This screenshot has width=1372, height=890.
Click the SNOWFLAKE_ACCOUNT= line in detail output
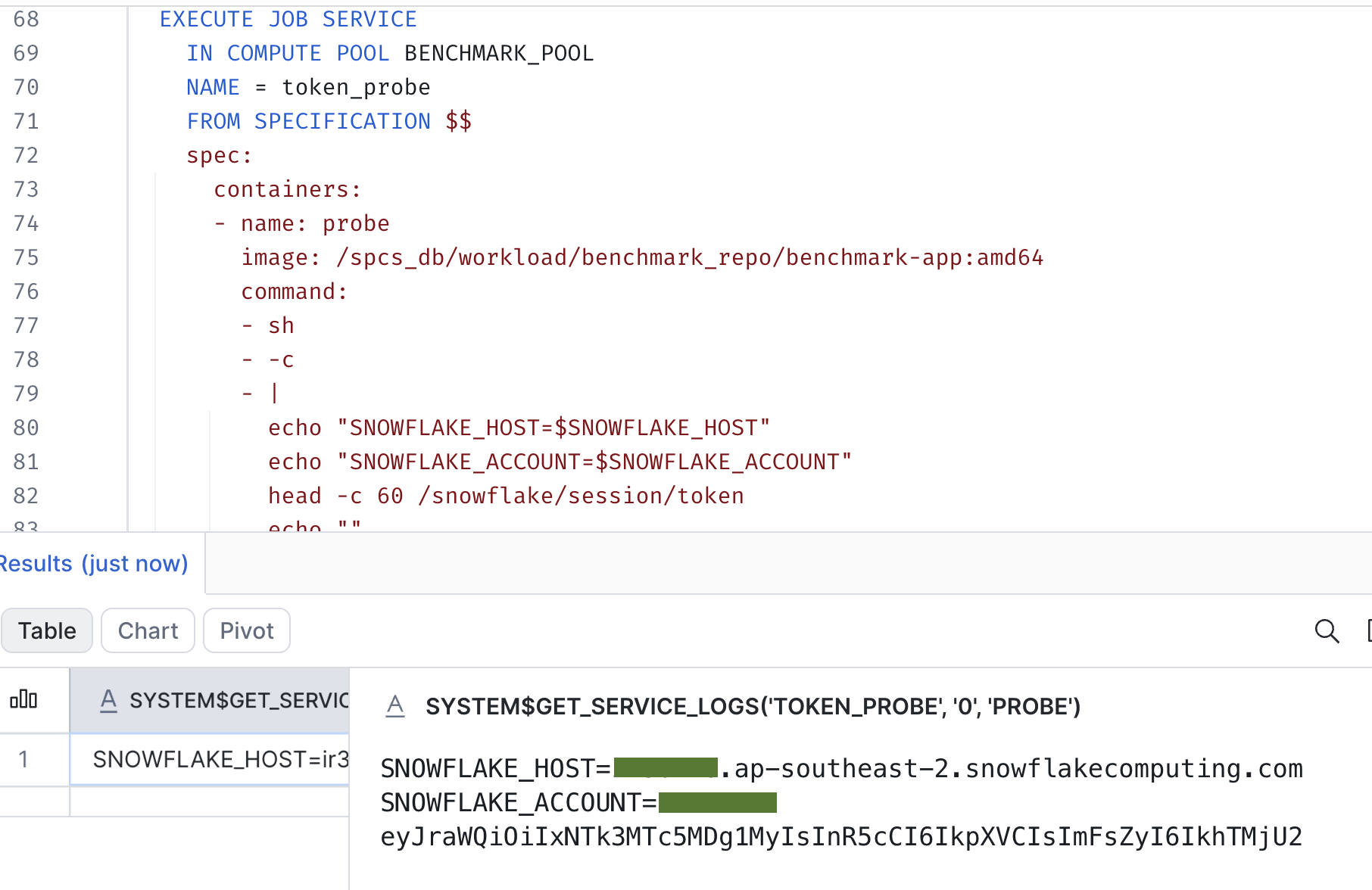pos(578,803)
